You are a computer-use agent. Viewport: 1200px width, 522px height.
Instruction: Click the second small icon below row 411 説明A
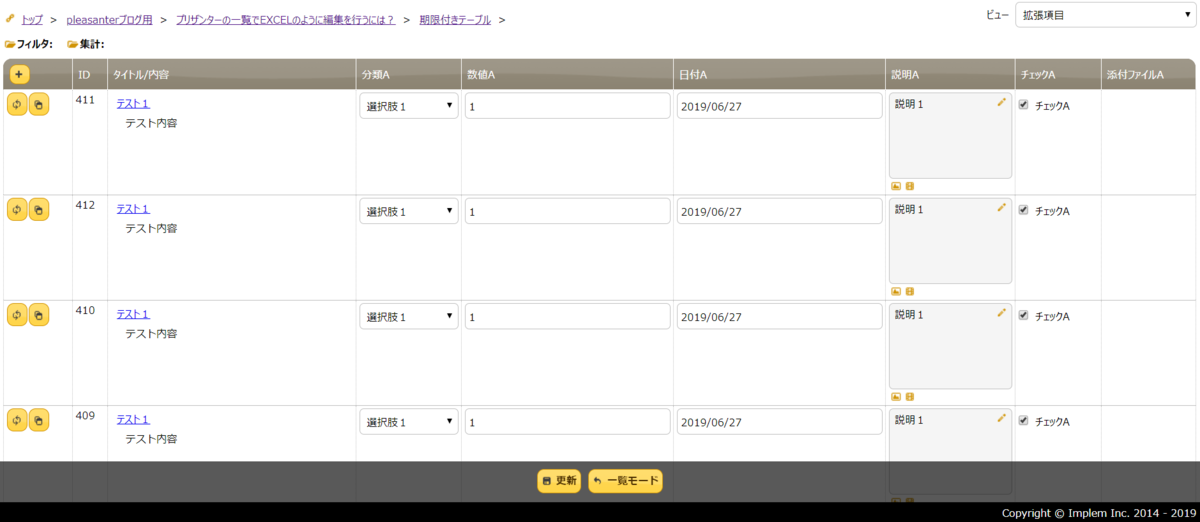click(x=910, y=186)
